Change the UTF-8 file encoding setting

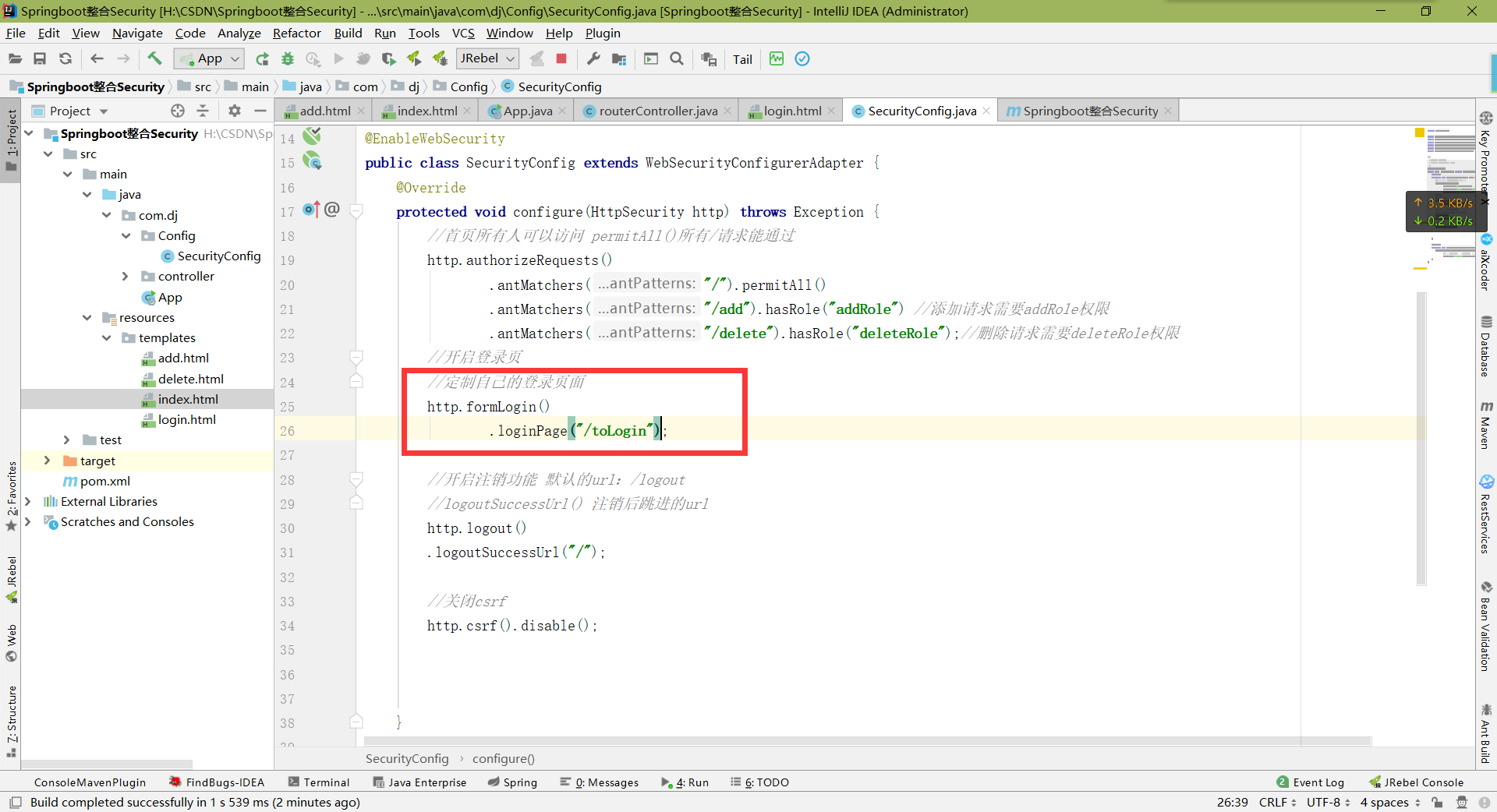point(1328,802)
